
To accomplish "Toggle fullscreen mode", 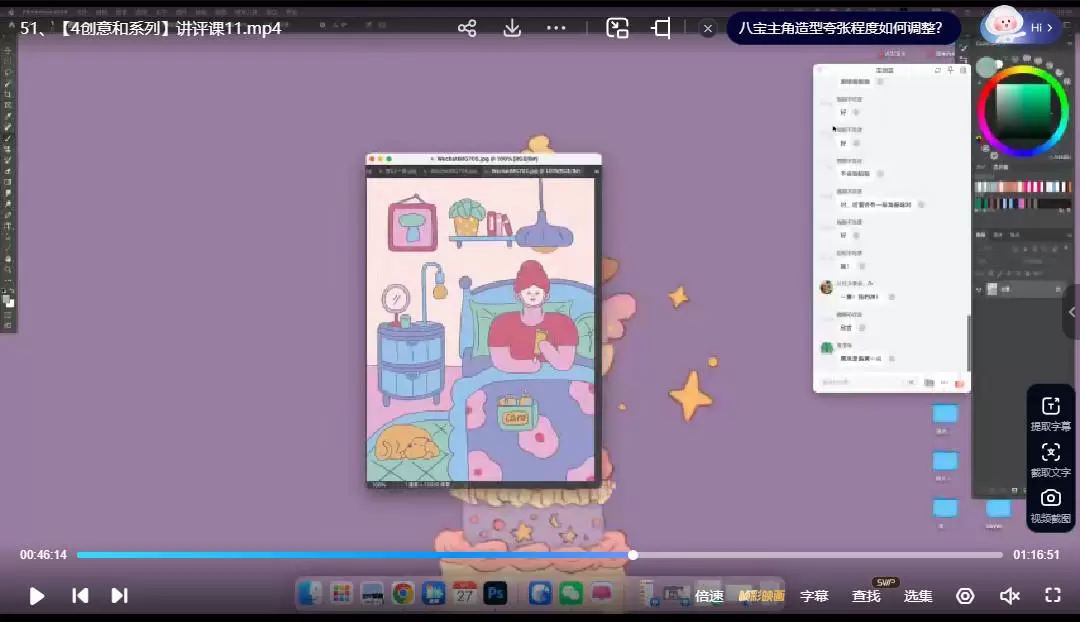I will point(1052,596).
